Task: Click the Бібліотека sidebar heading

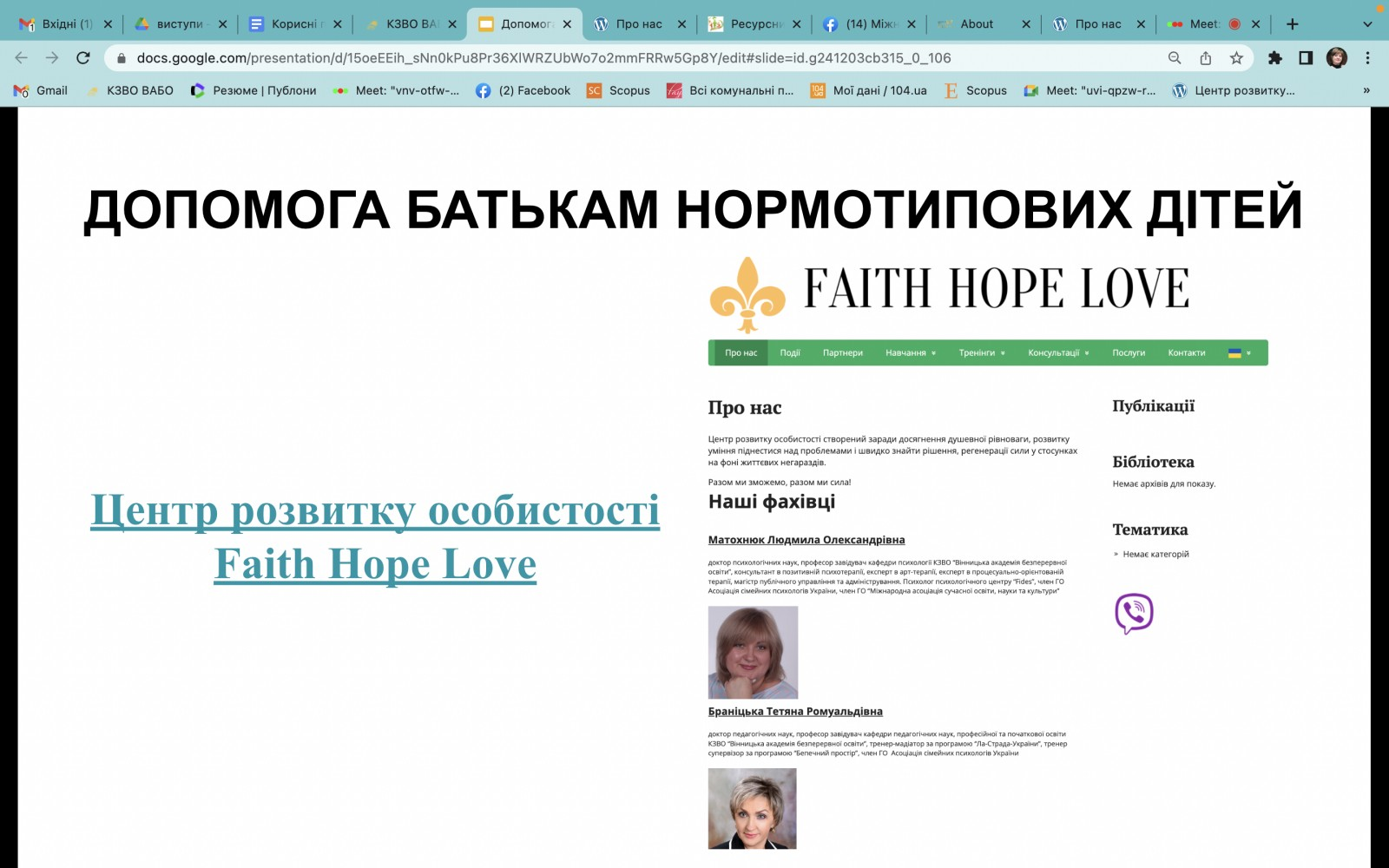Action: click(1154, 462)
